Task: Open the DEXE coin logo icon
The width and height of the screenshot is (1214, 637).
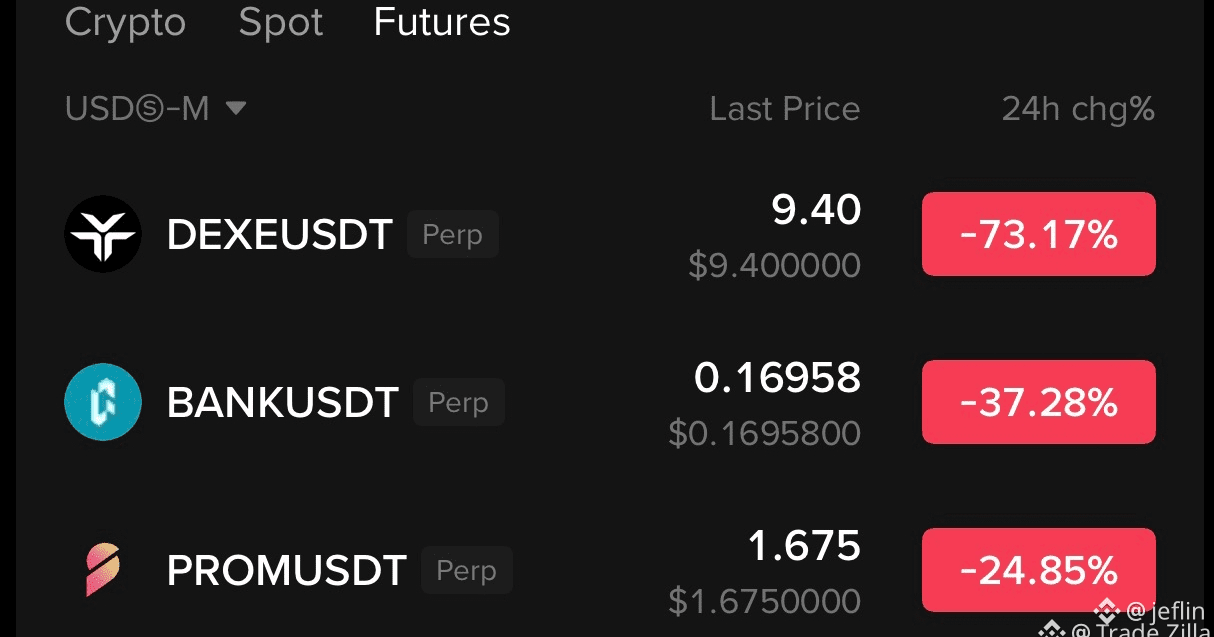Action: click(103, 234)
